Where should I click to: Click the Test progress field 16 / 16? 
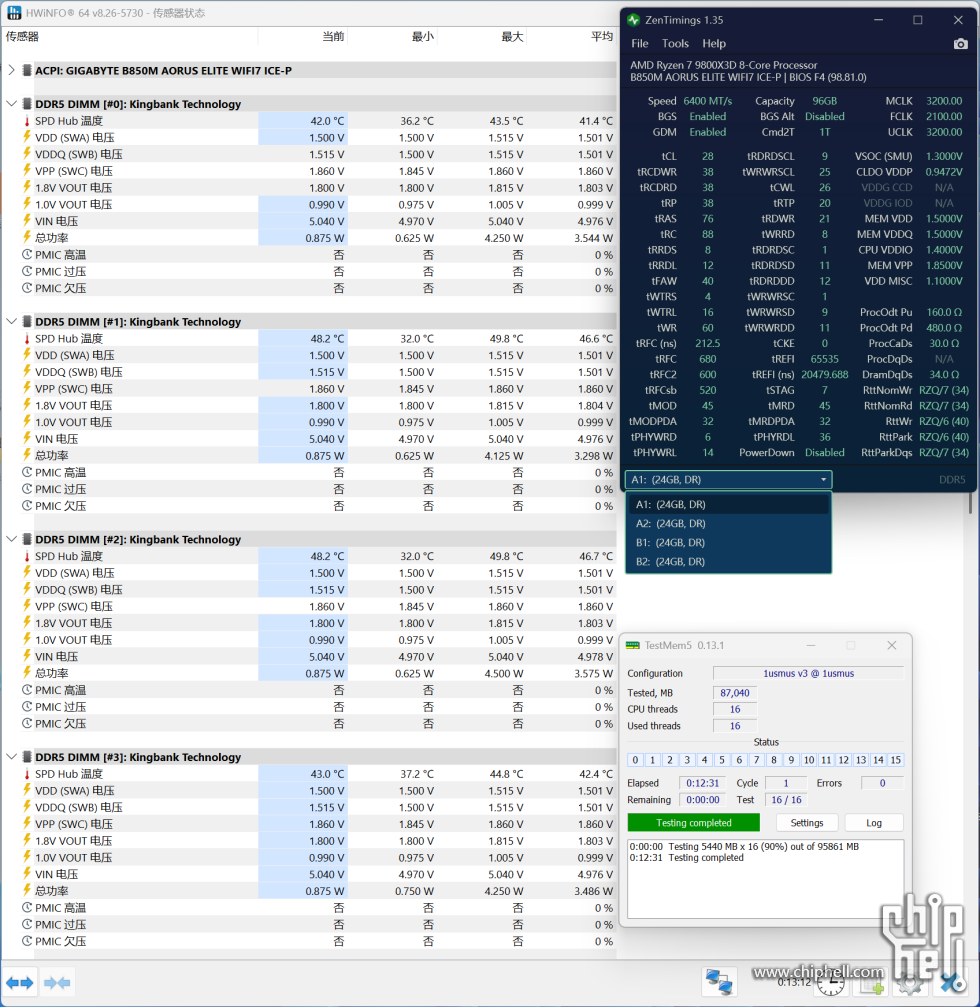[x=786, y=800]
